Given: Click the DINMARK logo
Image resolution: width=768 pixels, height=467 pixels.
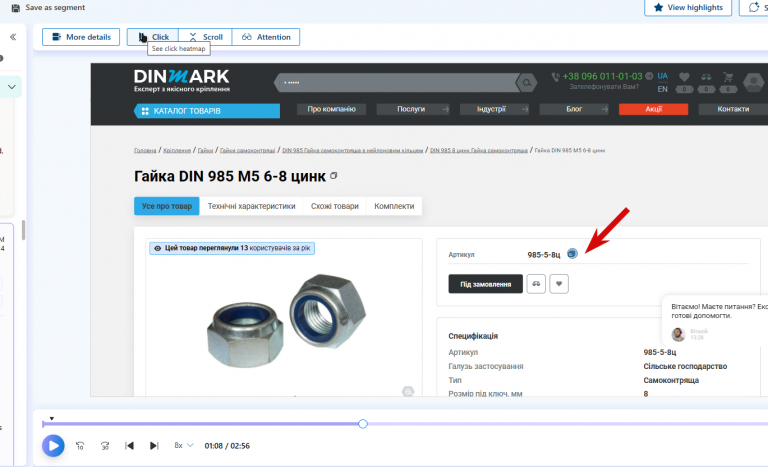Looking at the screenshot, I should [182, 80].
